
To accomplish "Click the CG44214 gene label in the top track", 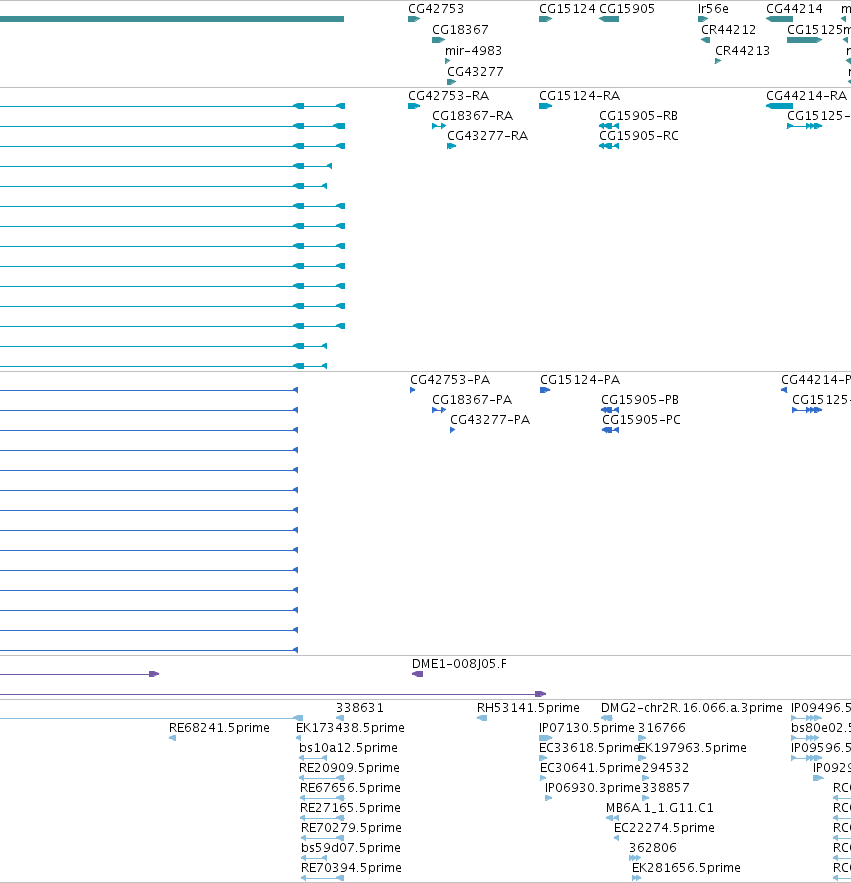I will pos(794,8).
